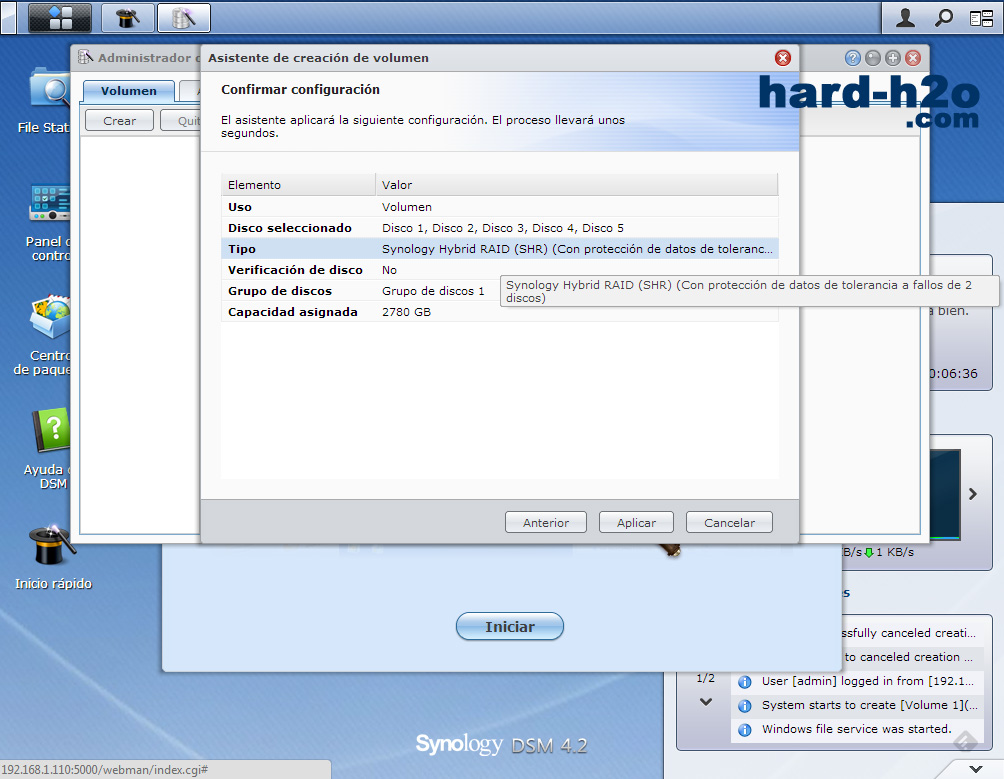Click the Administrador window title icon
Screen dimensions: 1004x779
pyautogui.click(x=85, y=58)
